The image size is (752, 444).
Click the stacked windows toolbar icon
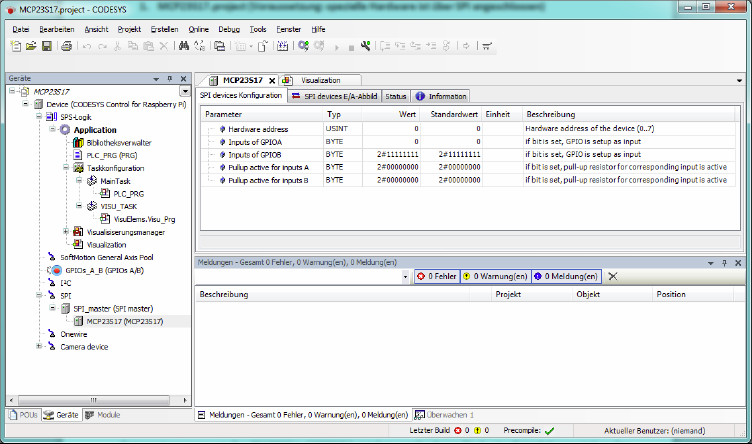pos(220,46)
